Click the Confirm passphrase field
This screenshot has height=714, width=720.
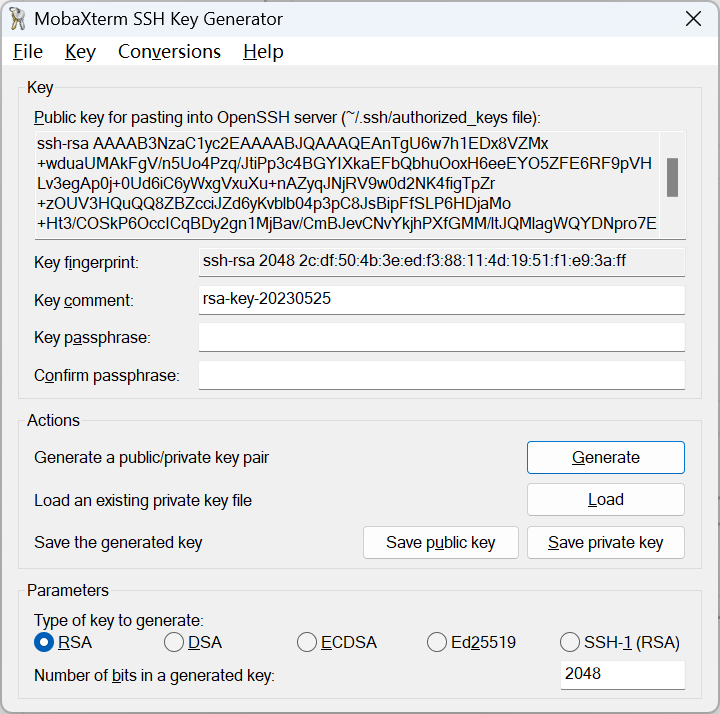[x=441, y=376]
